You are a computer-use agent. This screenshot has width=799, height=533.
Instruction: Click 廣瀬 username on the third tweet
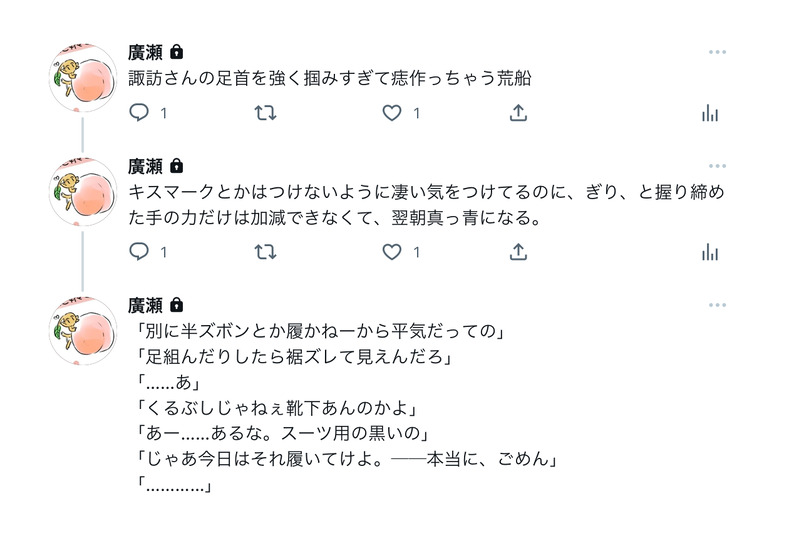pos(146,305)
